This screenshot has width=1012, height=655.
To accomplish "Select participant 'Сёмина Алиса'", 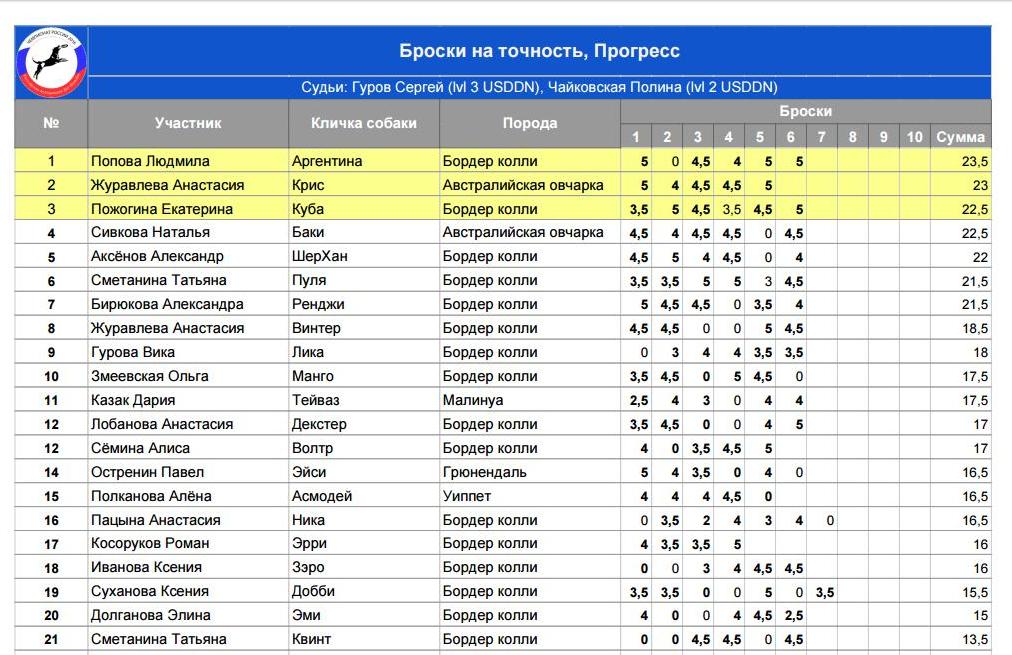I will [140, 448].
